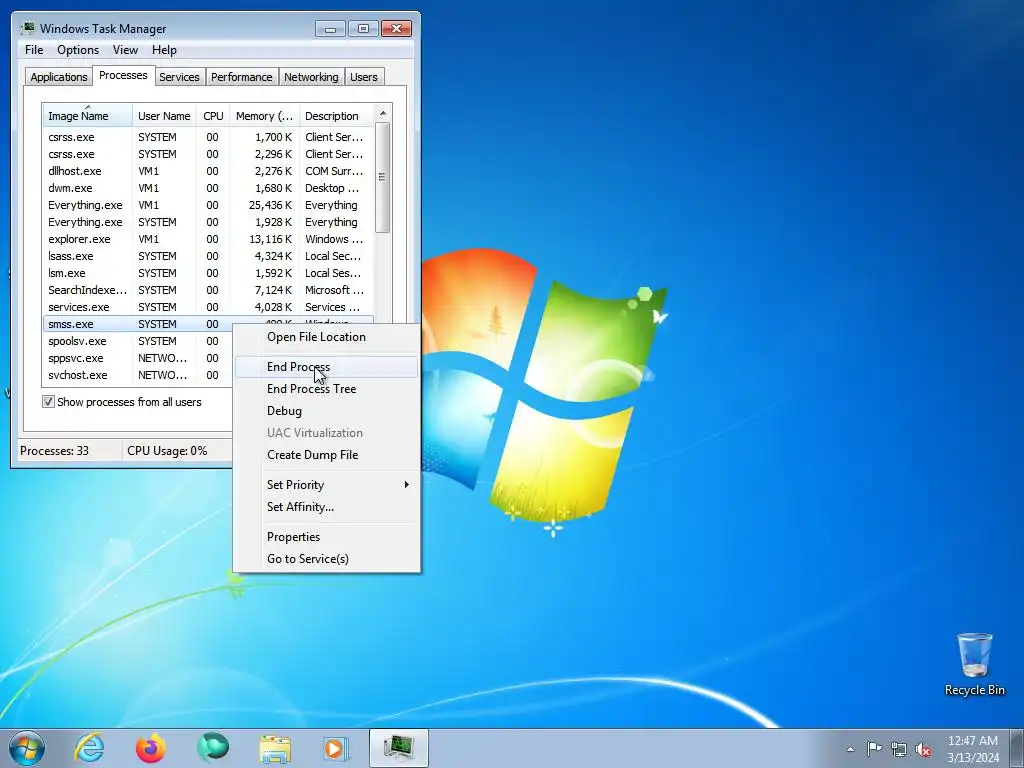Open the File menu
Image resolution: width=1024 pixels, height=768 pixels.
pyautogui.click(x=34, y=50)
